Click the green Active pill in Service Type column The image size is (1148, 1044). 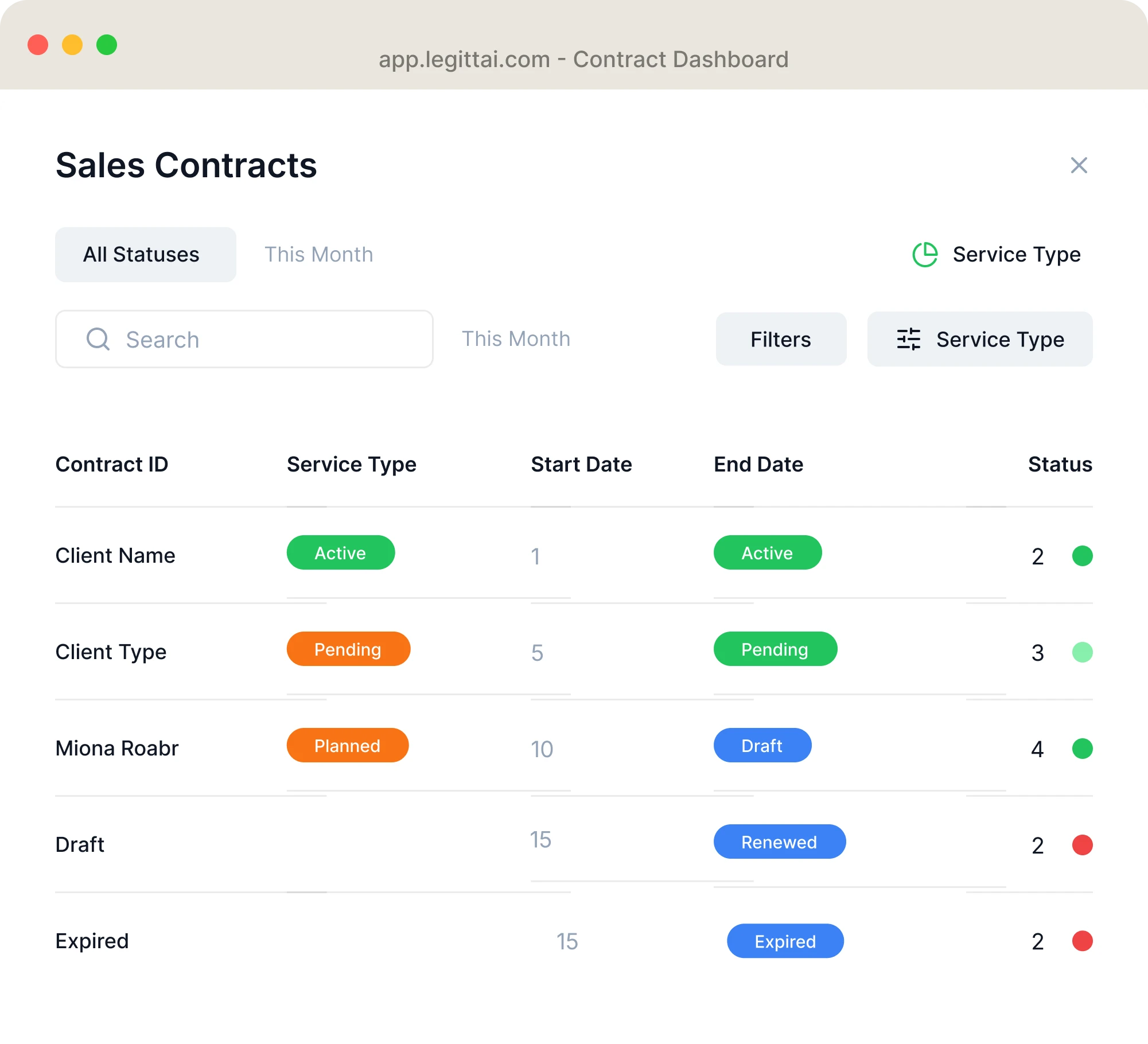tap(340, 552)
